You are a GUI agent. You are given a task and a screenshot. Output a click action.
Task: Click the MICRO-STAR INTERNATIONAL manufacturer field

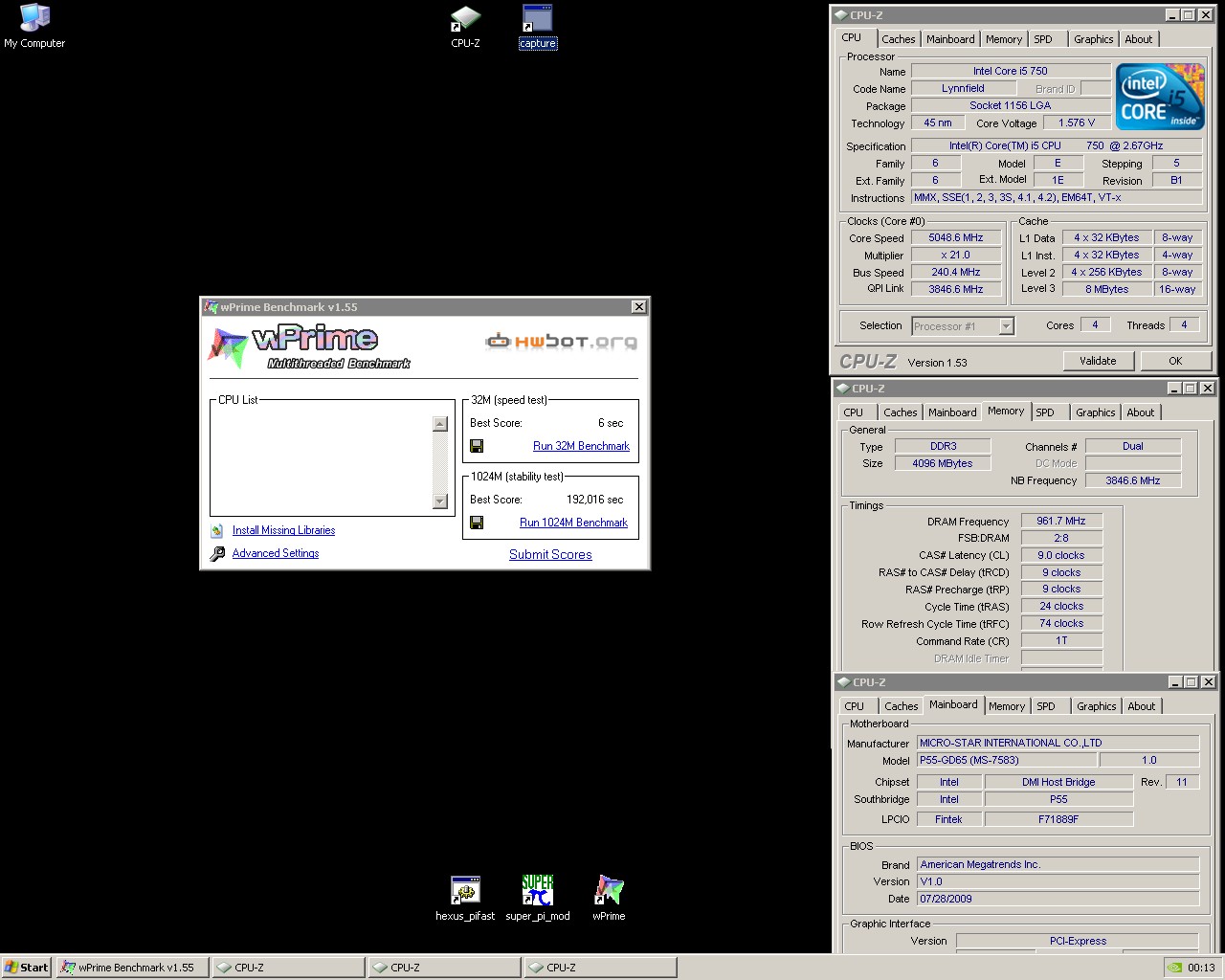[1058, 743]
